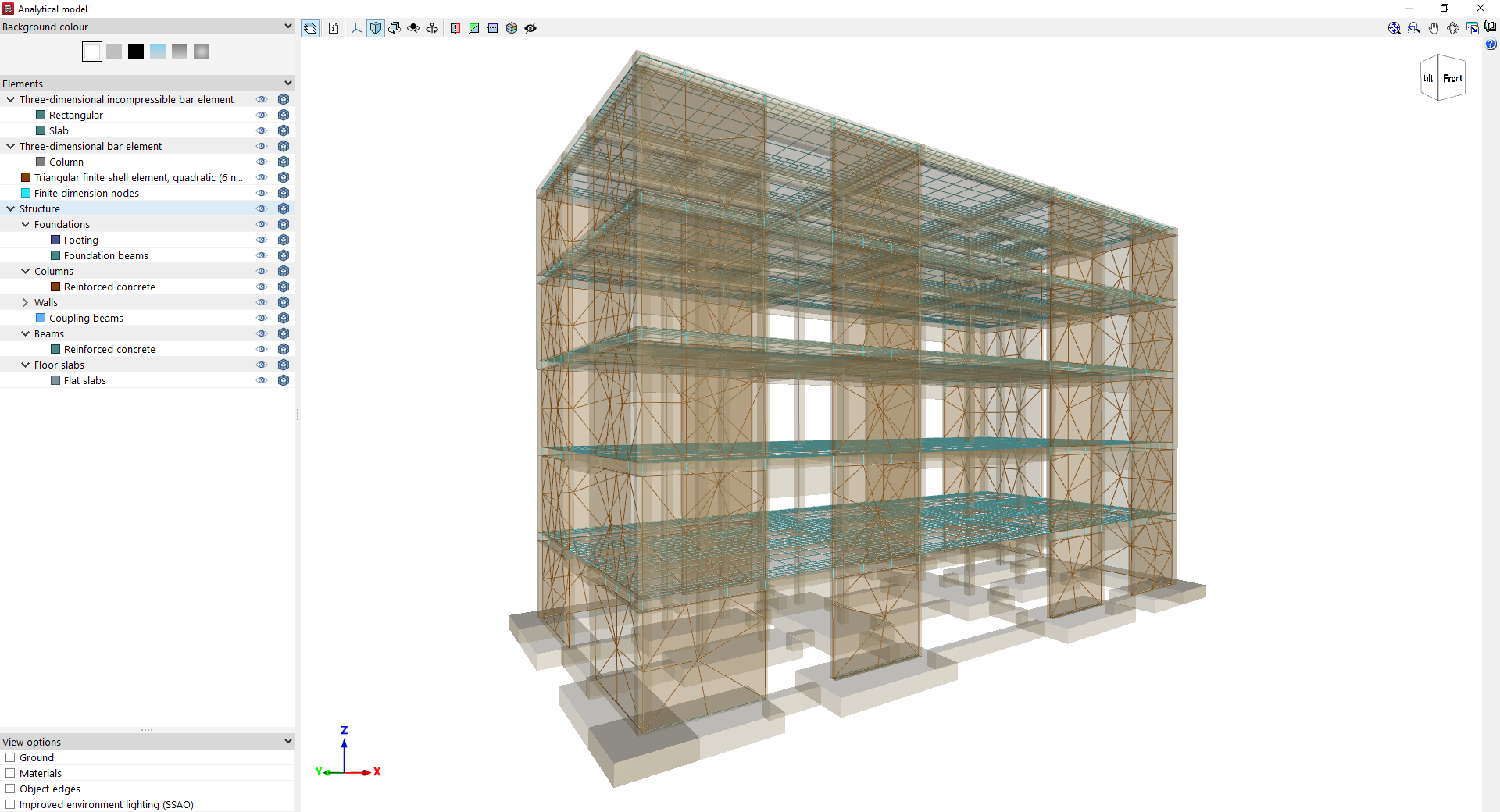Click the layers panel toggle icon
The image size is (1500, 812).
click(x=310, y=28)
